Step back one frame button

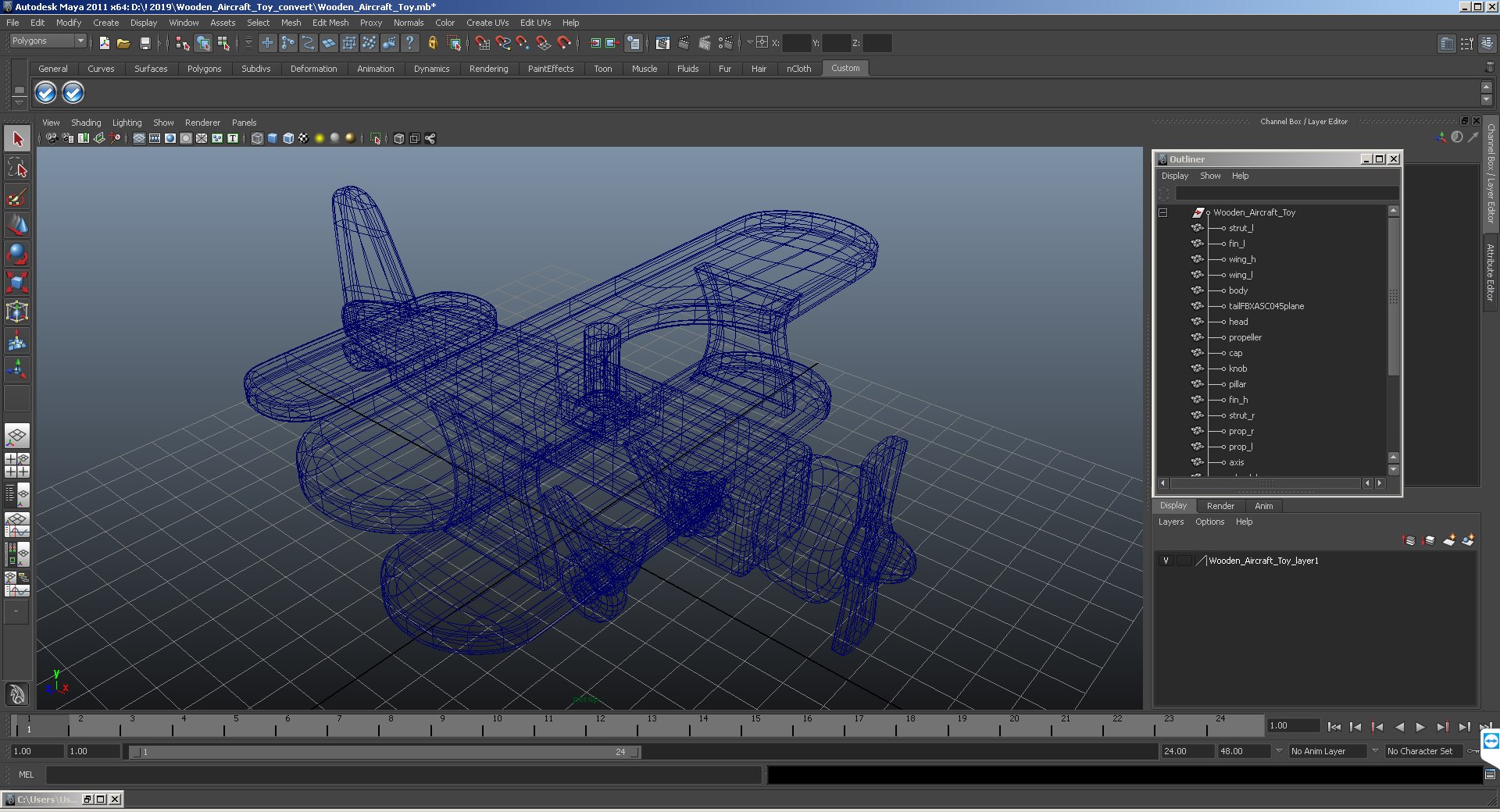point(1355,727)
